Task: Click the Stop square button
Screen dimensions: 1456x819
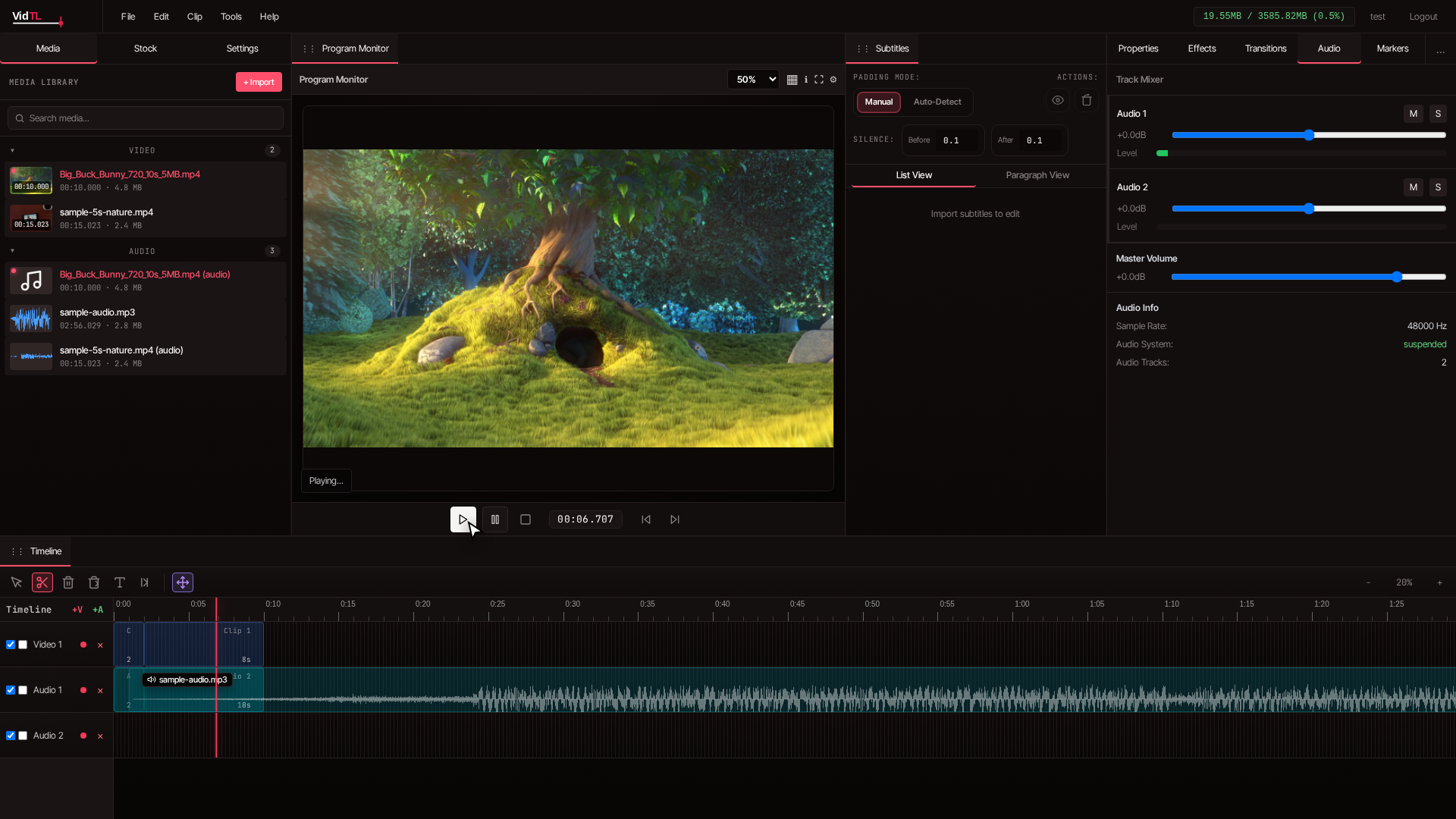Action: 526,519
